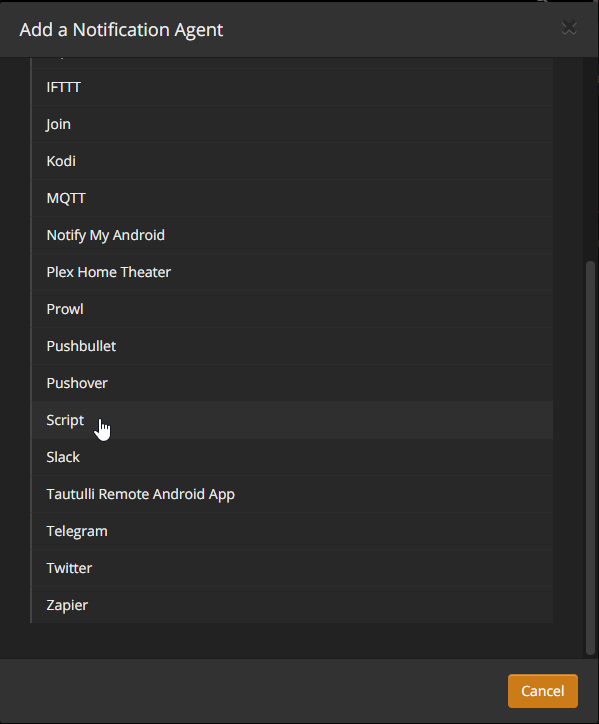Select Join notification agent
Screen dimensions: 599x724
click(292, 124)
